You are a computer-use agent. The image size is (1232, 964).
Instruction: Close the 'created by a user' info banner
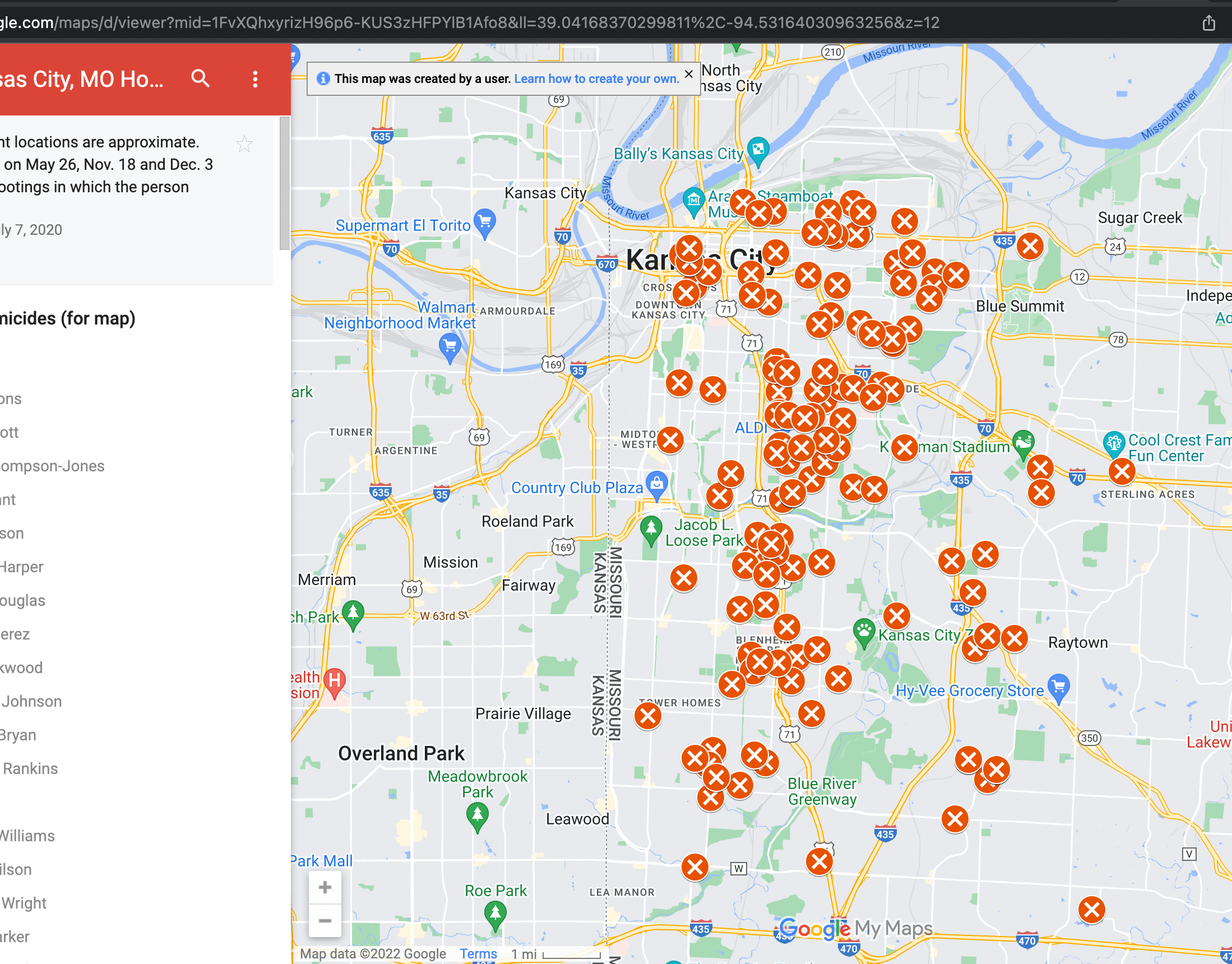coord(688,74)
